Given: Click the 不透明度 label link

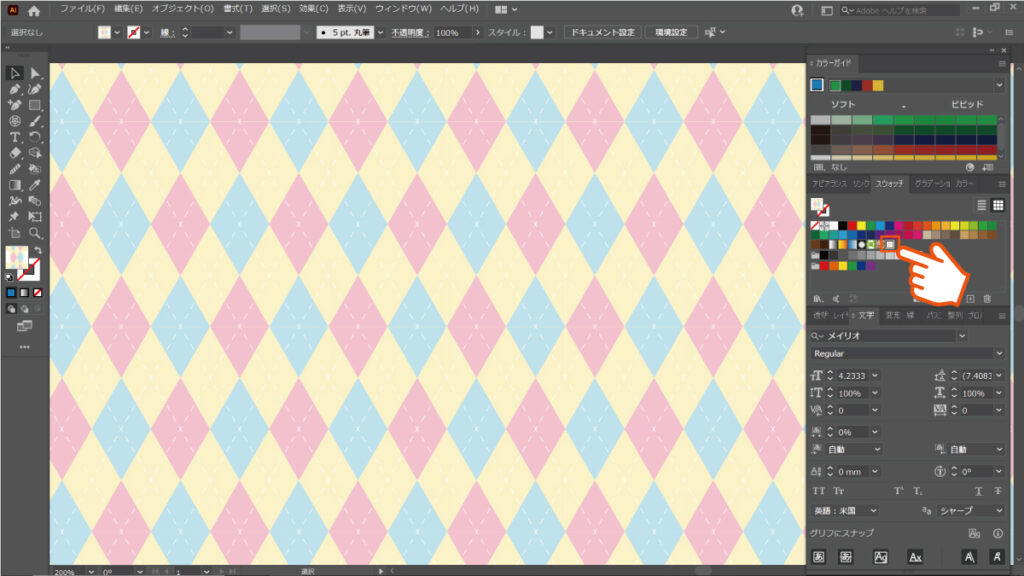Looking at the screenshot, I should tap(410, 32).
